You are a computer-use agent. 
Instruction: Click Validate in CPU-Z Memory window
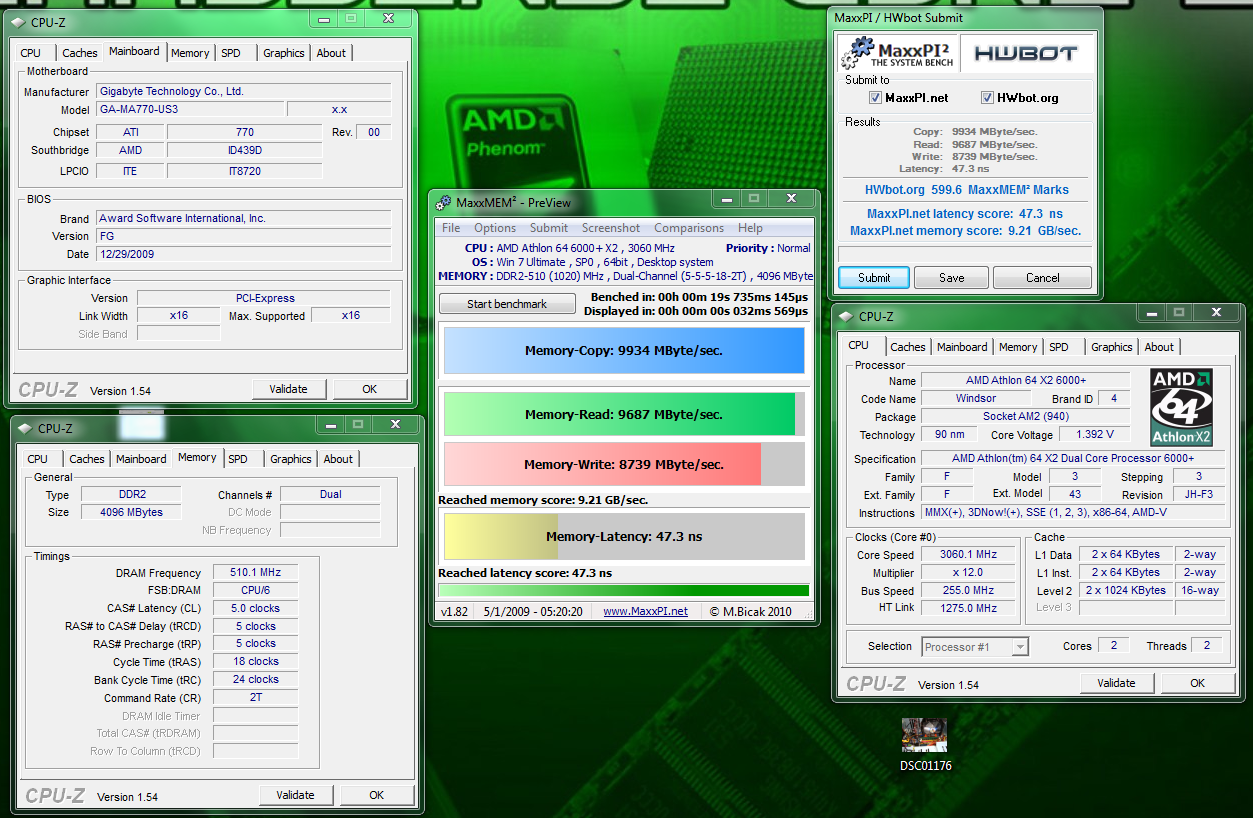click(x=296, y=795)
